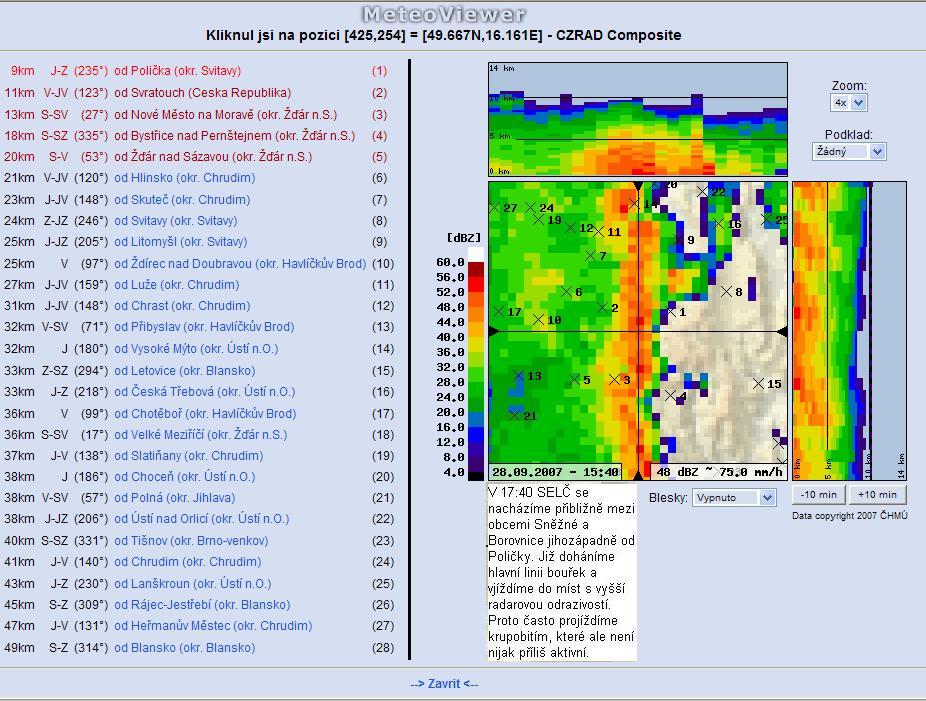Click the +10 min button

(x=877, y=495)
